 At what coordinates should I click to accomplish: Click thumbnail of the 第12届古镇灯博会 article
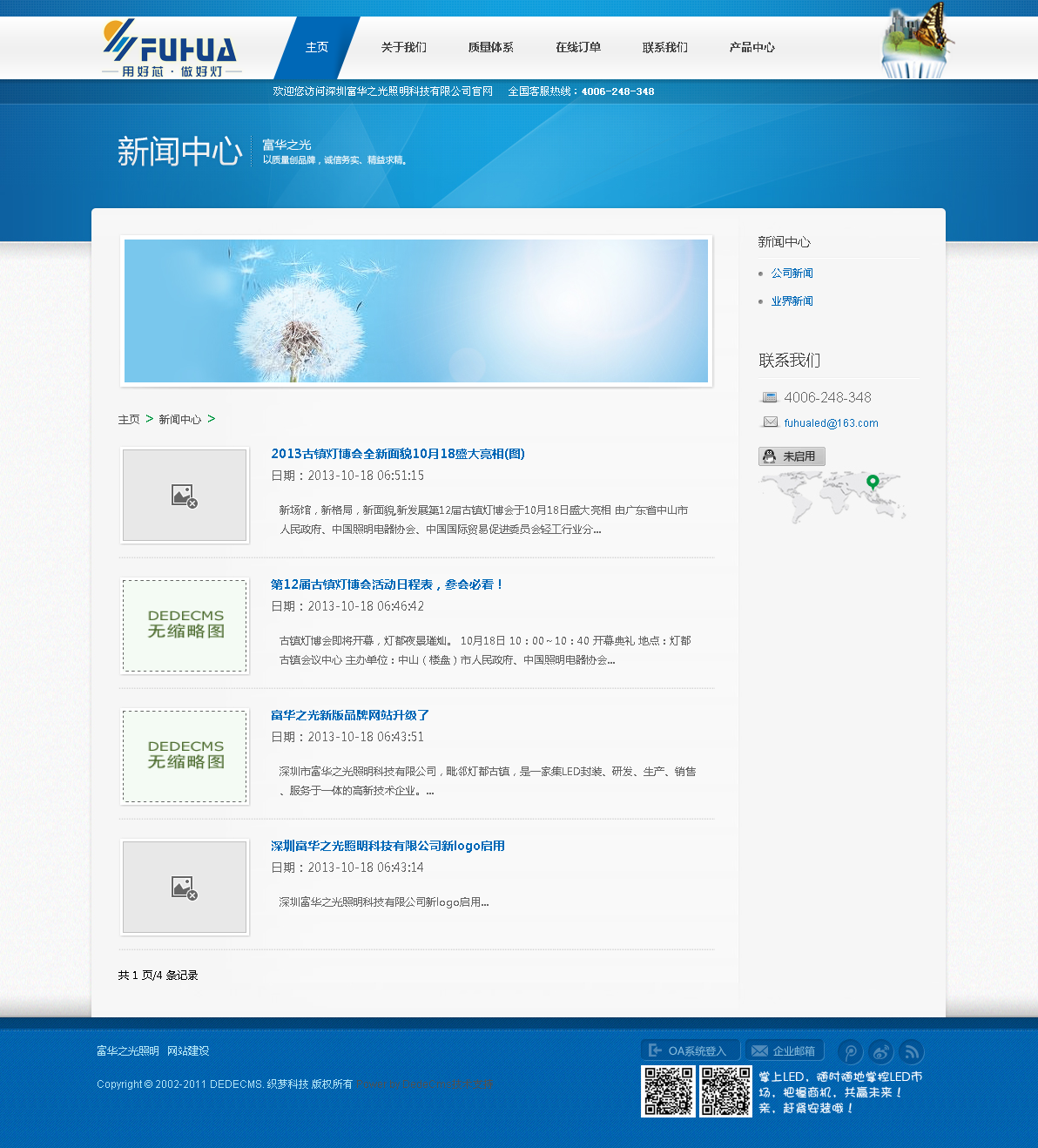pos(185,625)
